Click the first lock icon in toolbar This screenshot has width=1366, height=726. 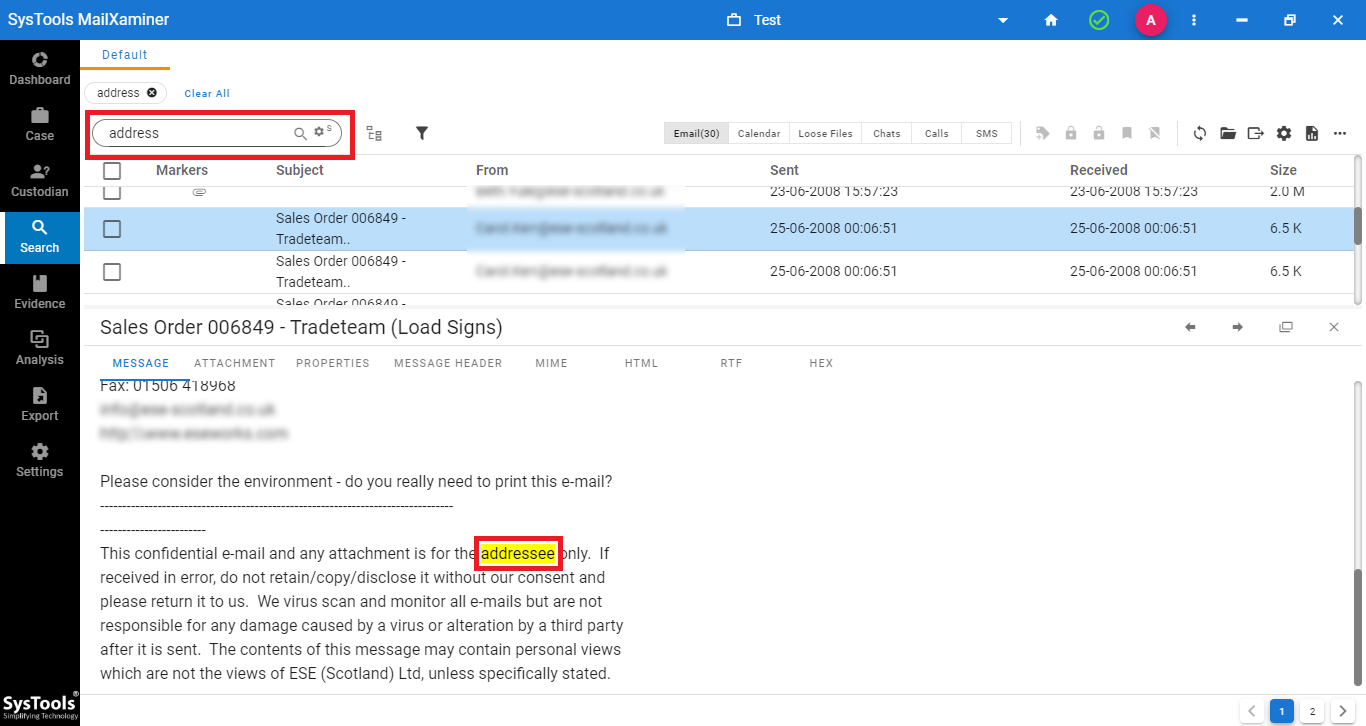[1071, 133]
